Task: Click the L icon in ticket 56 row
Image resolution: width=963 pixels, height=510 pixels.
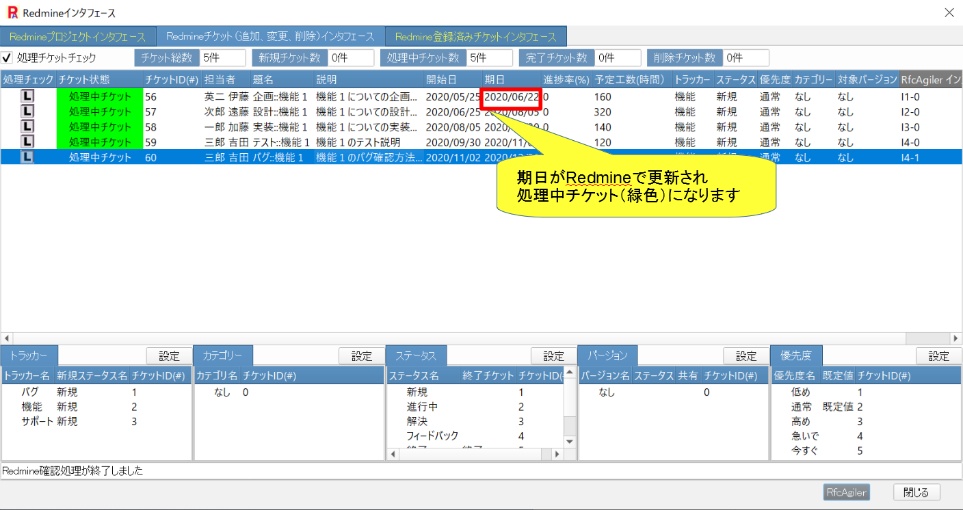Action: coord(27,96)
